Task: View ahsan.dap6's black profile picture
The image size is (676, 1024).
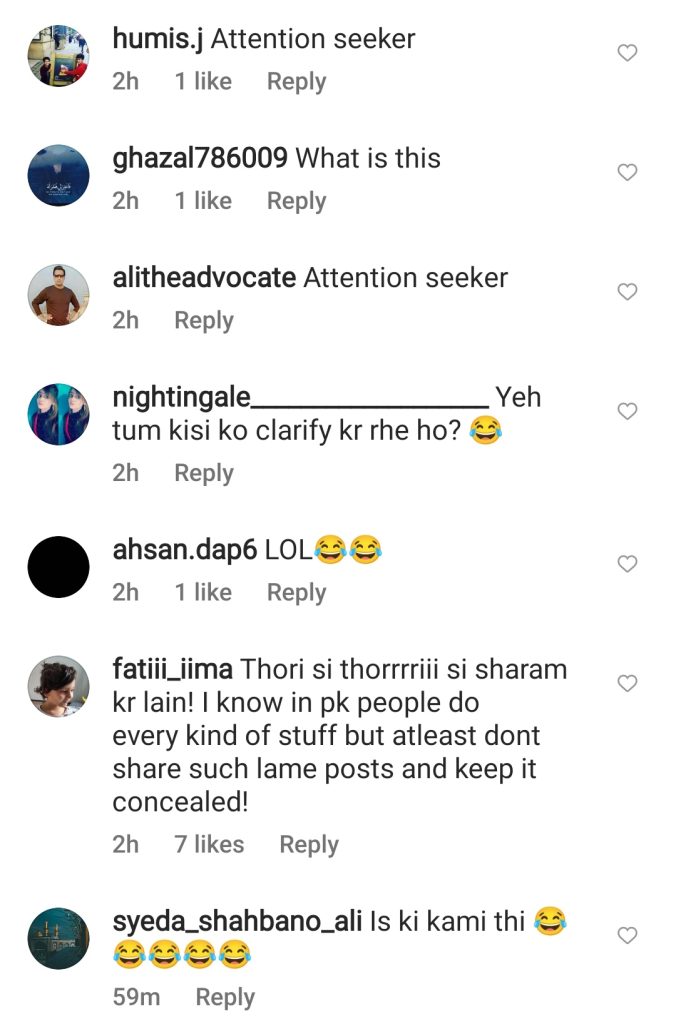Action: pyautogui.click(x=58, y=567)
